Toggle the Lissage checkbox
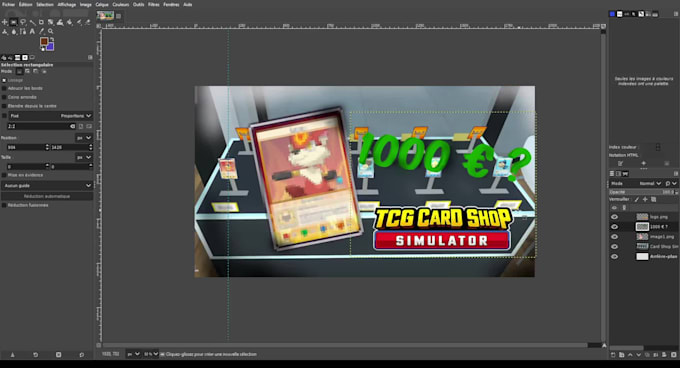Image resolution: width=680 pixels, height=368 pixels. (4, 80)
